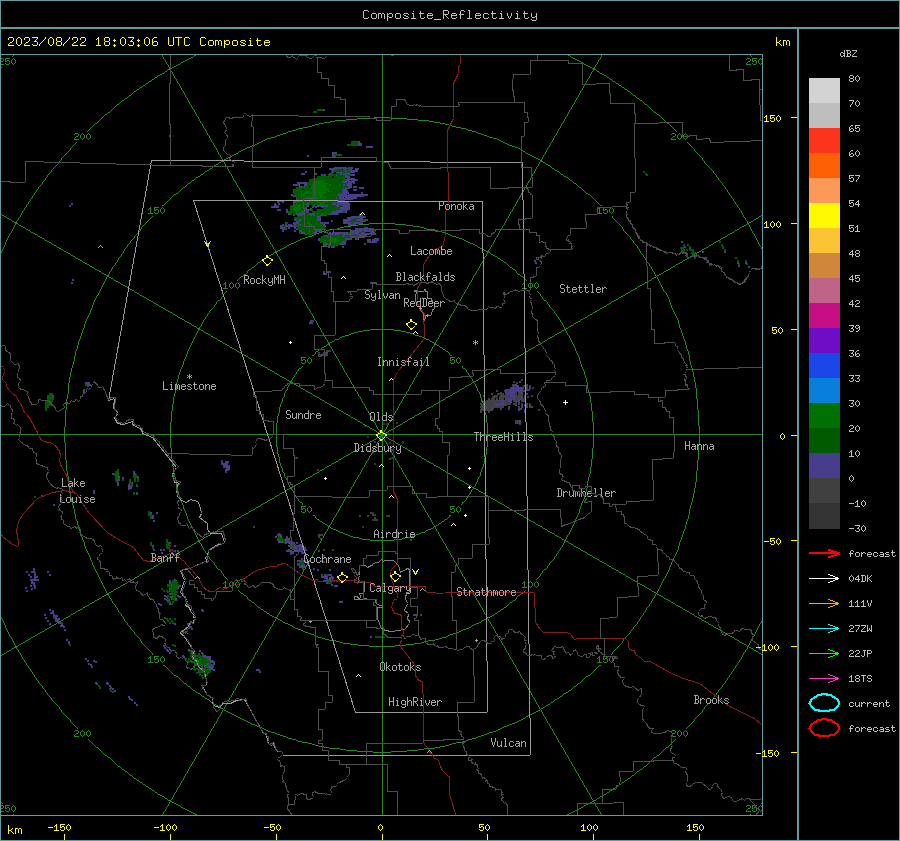Click the yellow radar center marker at Olds

pos(381,436)
